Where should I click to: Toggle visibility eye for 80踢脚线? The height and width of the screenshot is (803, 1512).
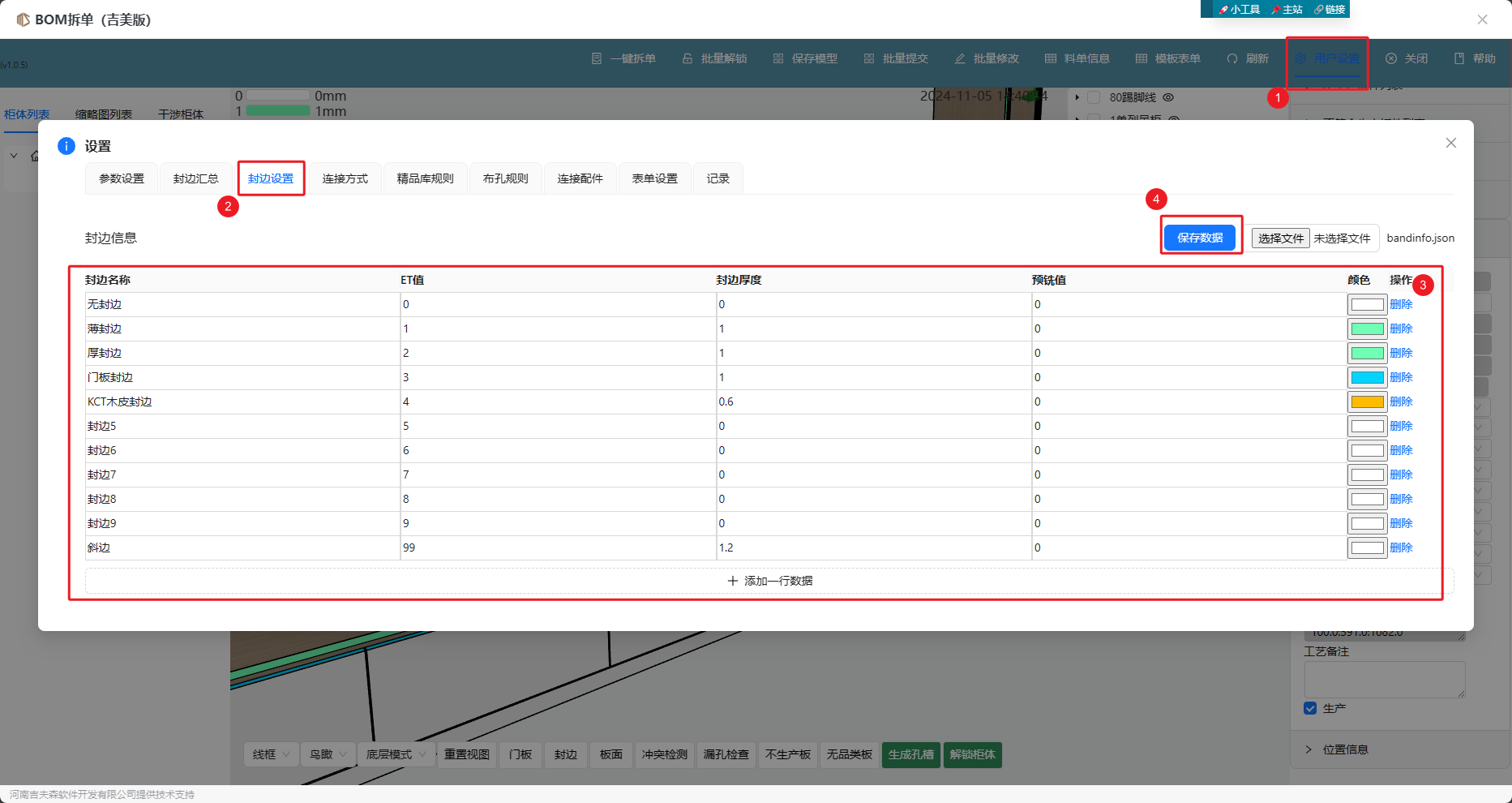(x=1168, y=97)
